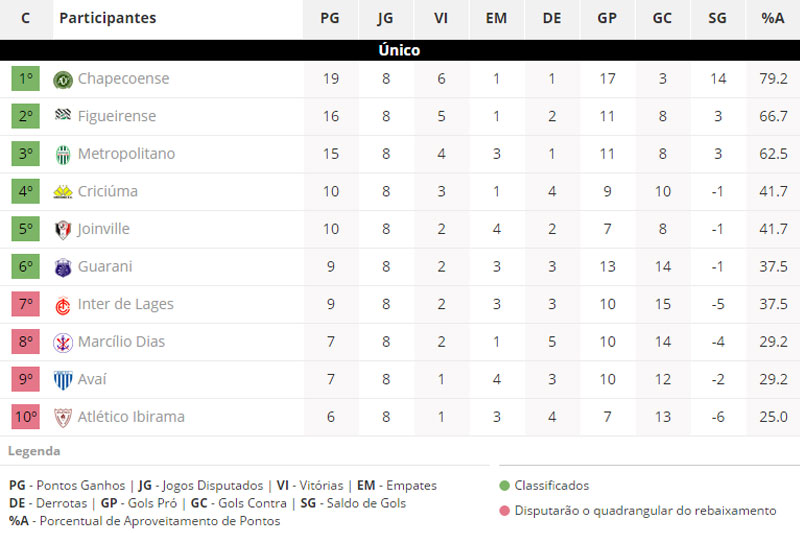The height and width of the screenshot is (533, 800).
Task: Click the green Classificados legend dot
Action: pos(505,486)
